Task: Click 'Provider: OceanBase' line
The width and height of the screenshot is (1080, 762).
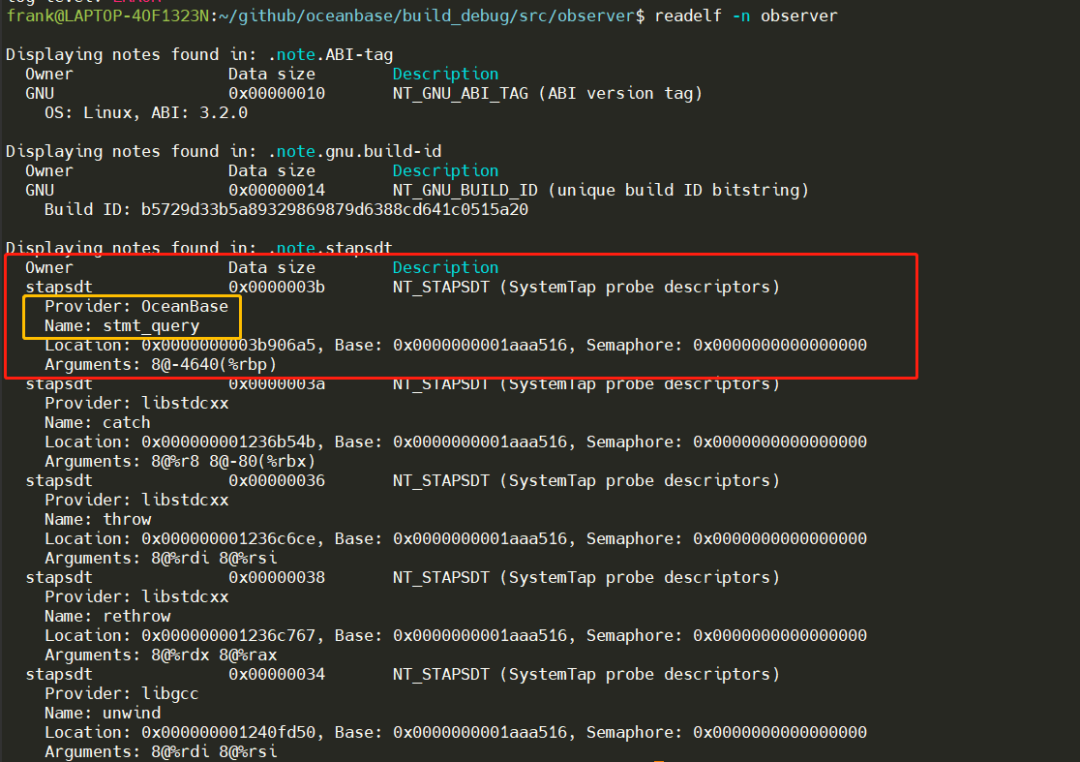Action: (x=136, y=306)
